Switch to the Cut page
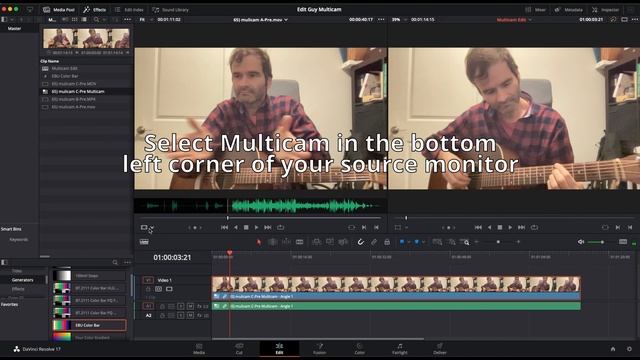640x360 pixels. point(239,349)
